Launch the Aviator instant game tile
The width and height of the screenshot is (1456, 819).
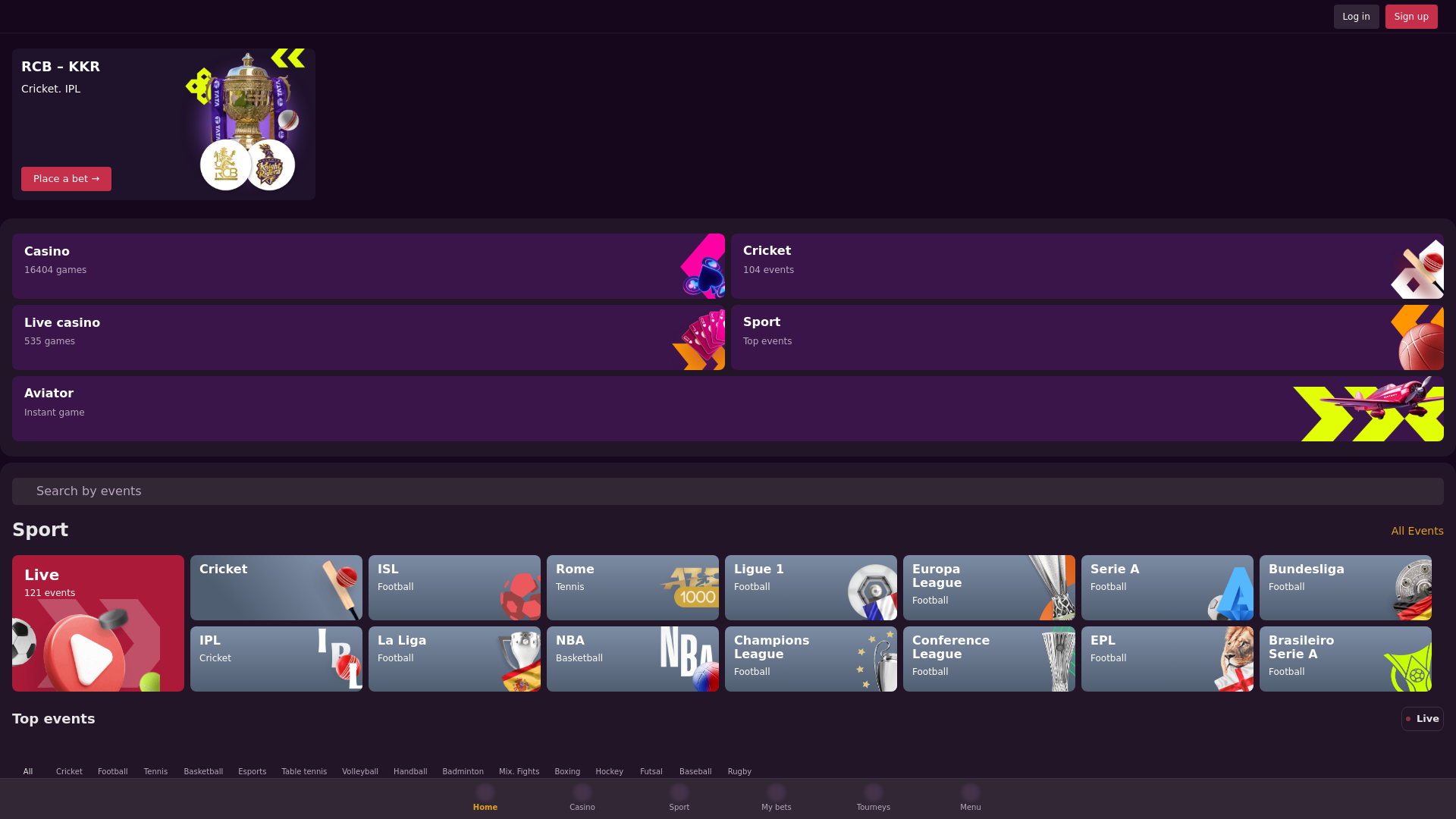tap(728, 409)
